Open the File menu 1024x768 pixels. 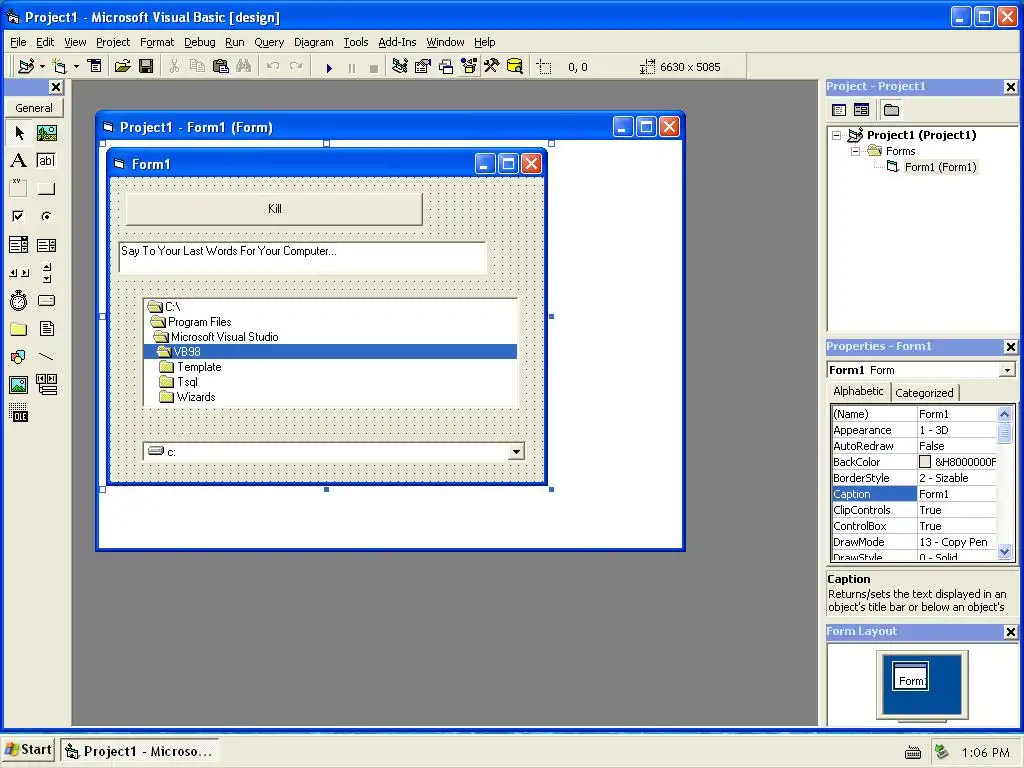pos(18,42)
